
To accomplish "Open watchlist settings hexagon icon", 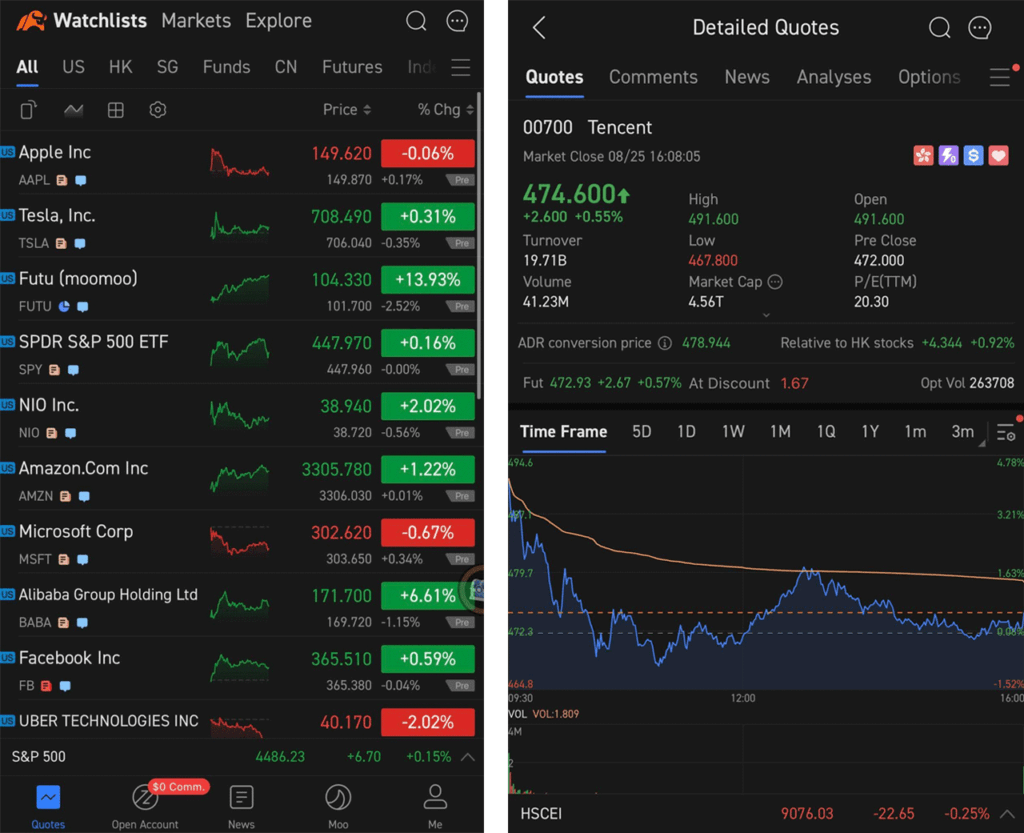I will click(157, 110).
